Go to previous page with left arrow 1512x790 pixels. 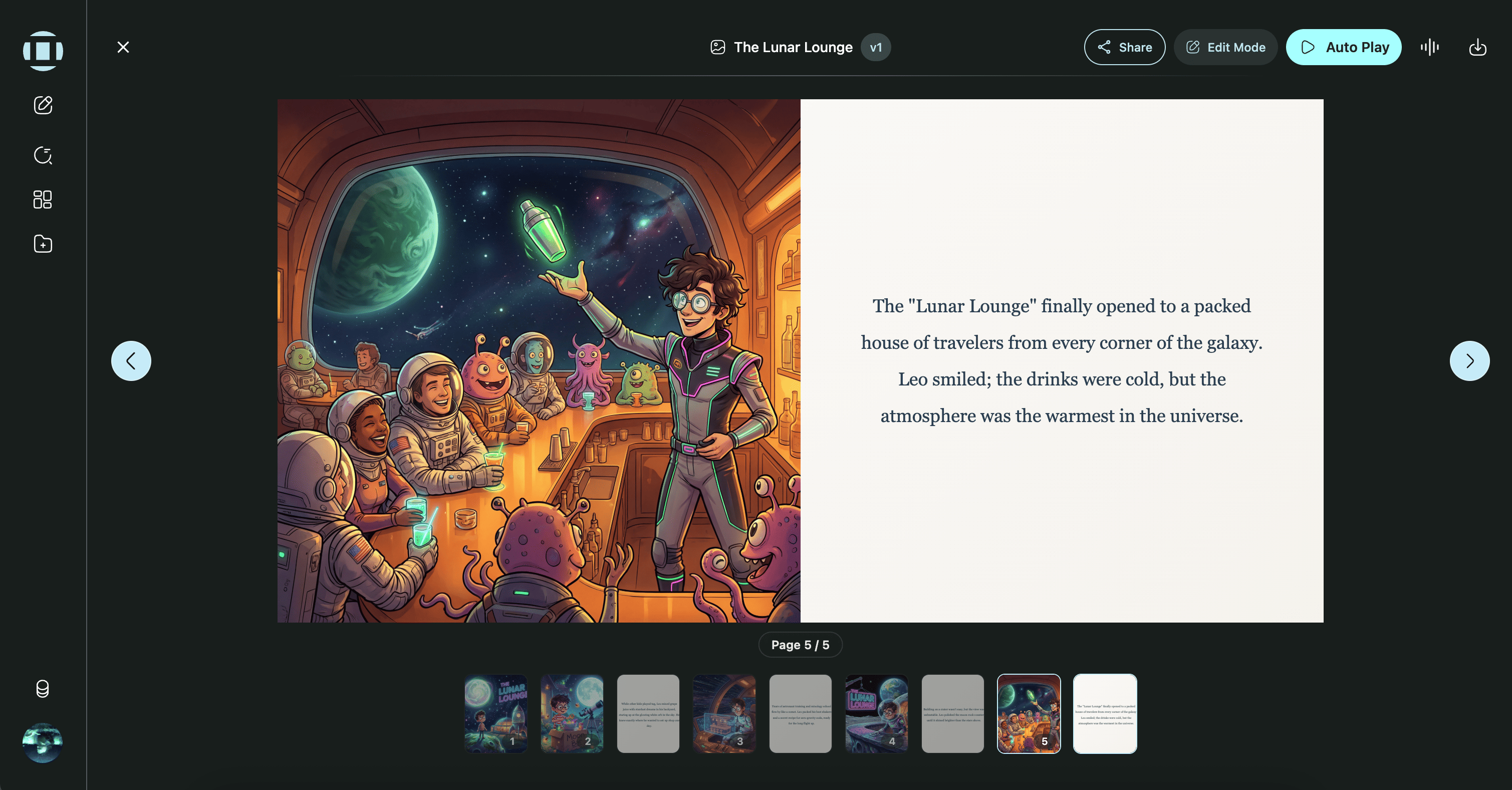pos(131,360)
